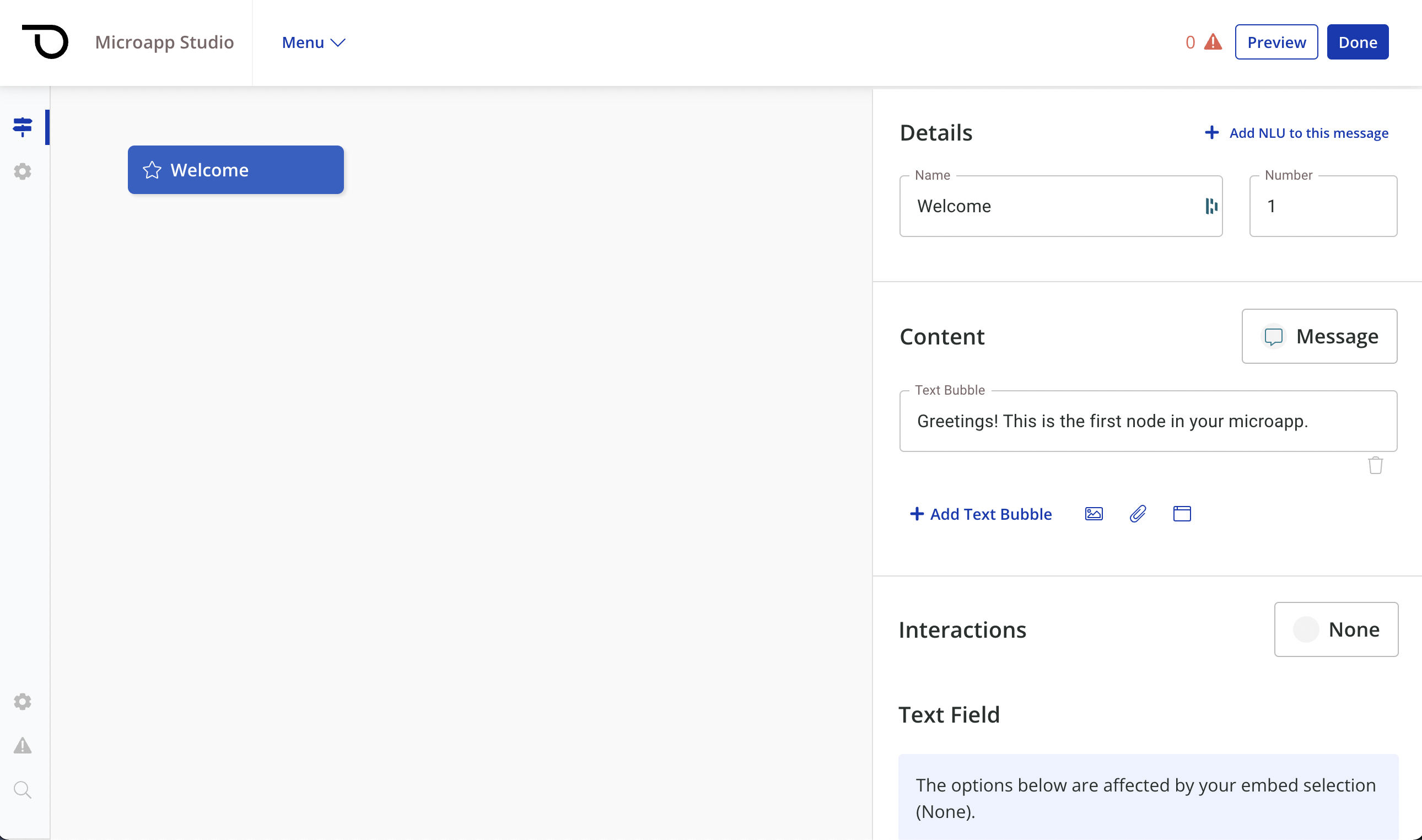Image resolution: width=1422 pixels, height=840 pixels.
Task: Click Add NLU to this message
Action: pos(1296,133)
